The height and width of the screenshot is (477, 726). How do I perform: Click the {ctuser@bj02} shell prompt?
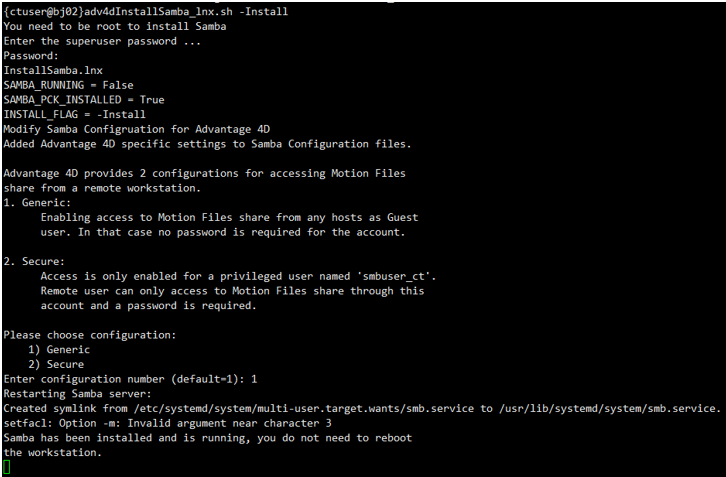coord(43,11)
